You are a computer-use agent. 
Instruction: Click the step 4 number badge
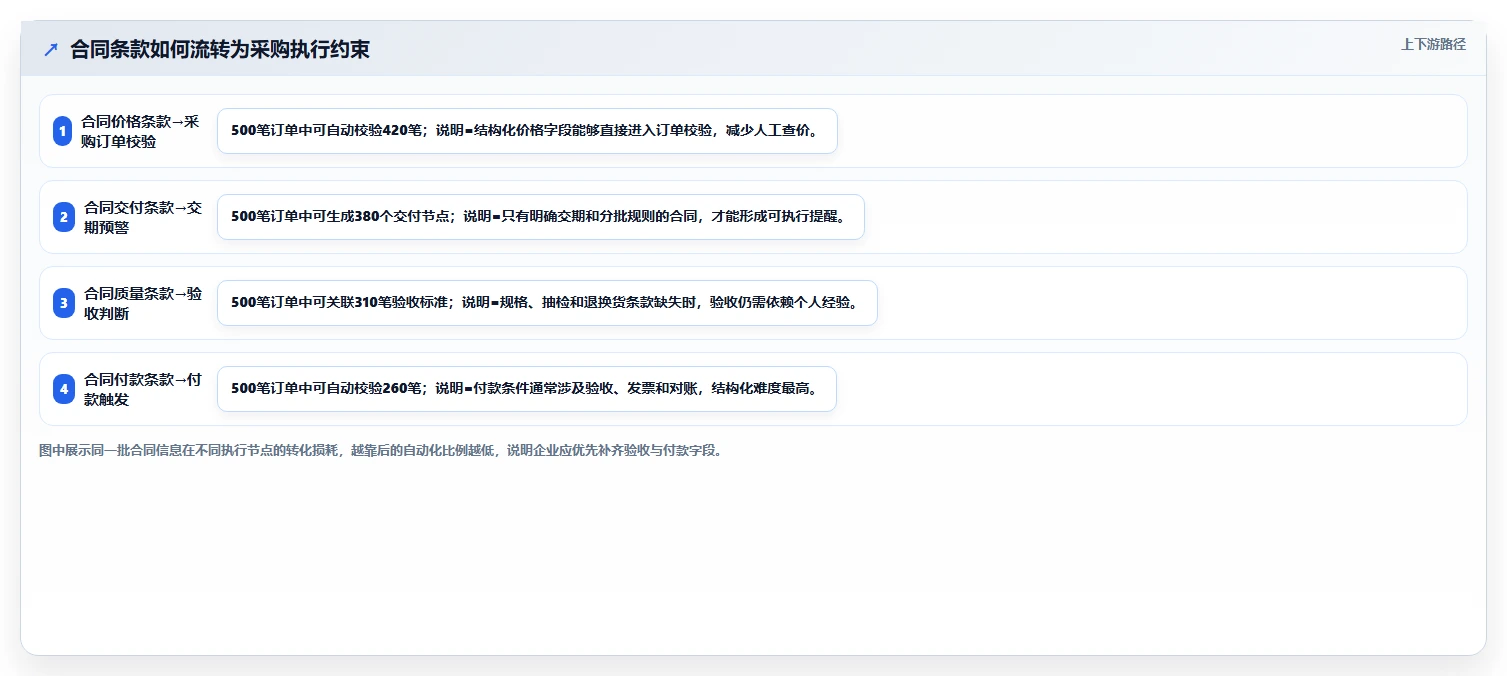pyautogui.click(x=63, y=389)
